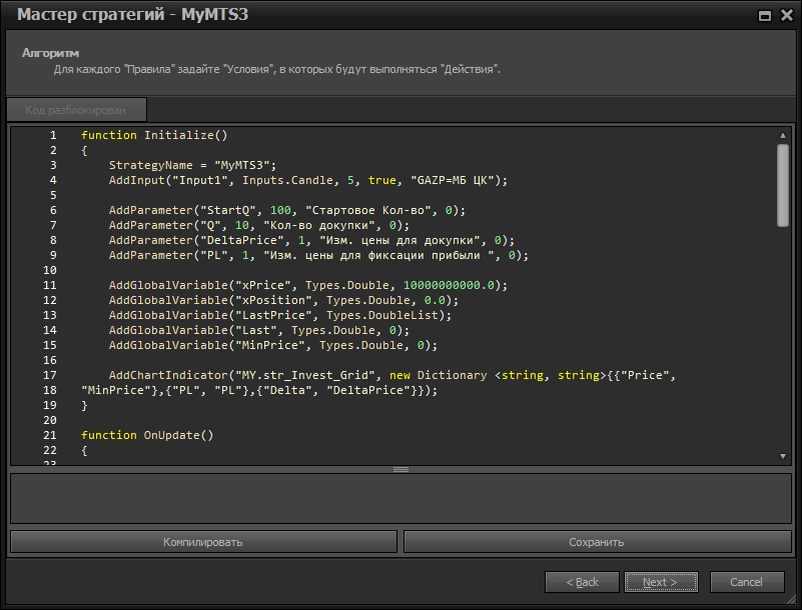Click the AddChartIndicator "MY.str_Invest_Grid" line
Viewport: 802px width, 610px height.
(392, 375)
